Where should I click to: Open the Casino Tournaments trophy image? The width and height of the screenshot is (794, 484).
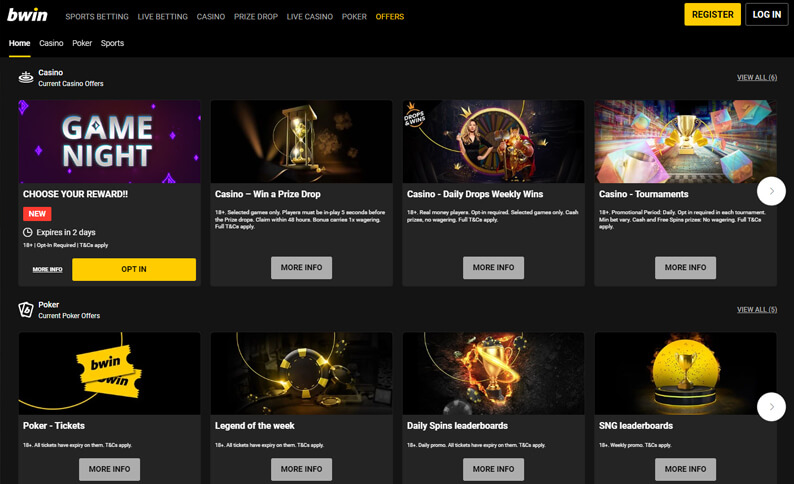point(685,141)
